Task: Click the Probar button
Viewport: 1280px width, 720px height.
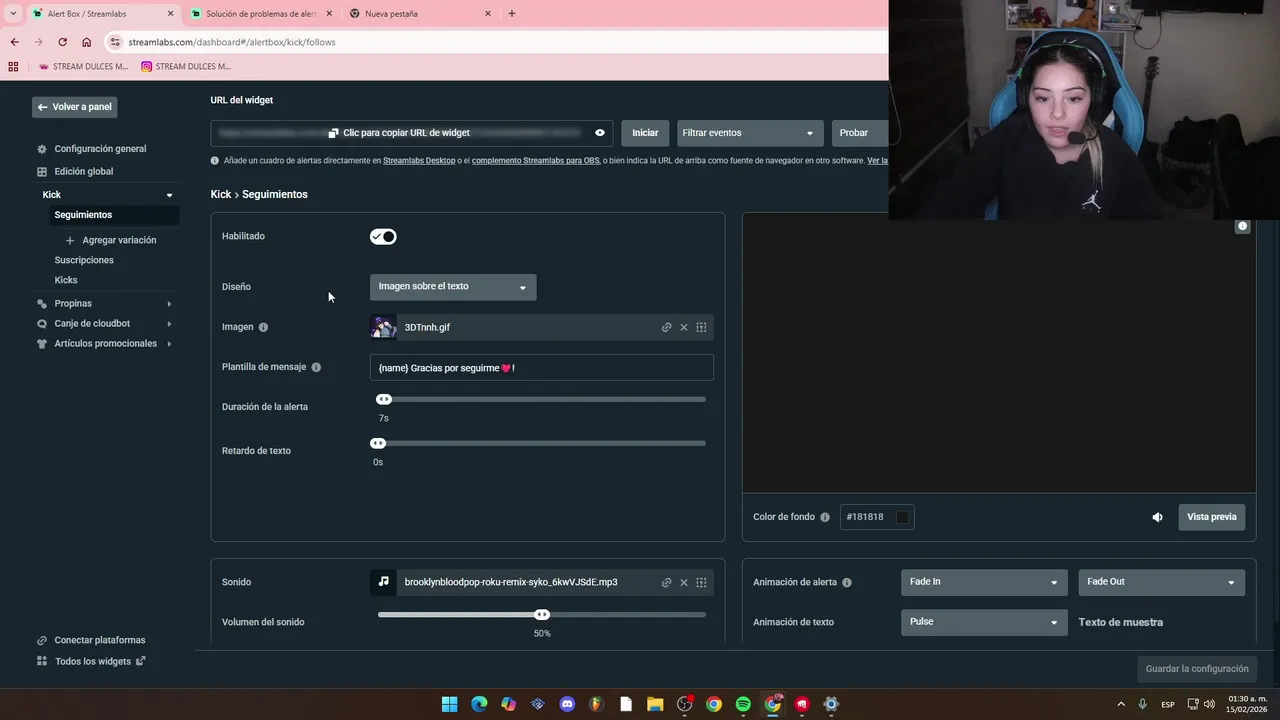Action: pyautogui.click(x=859, y=133)
